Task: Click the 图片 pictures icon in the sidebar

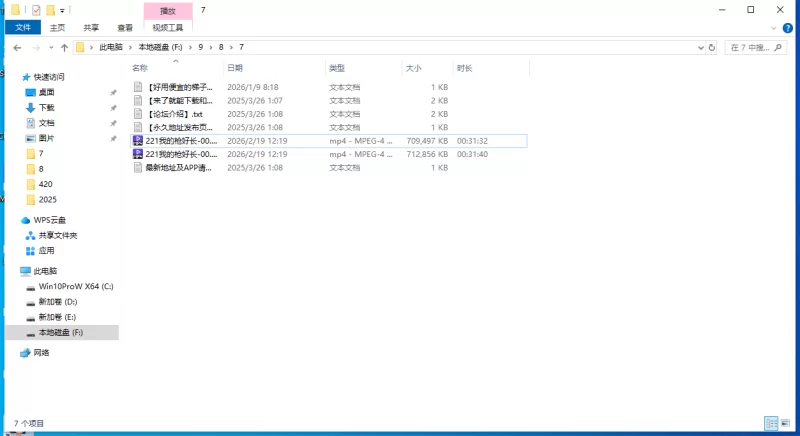Action: pos(31,138)
